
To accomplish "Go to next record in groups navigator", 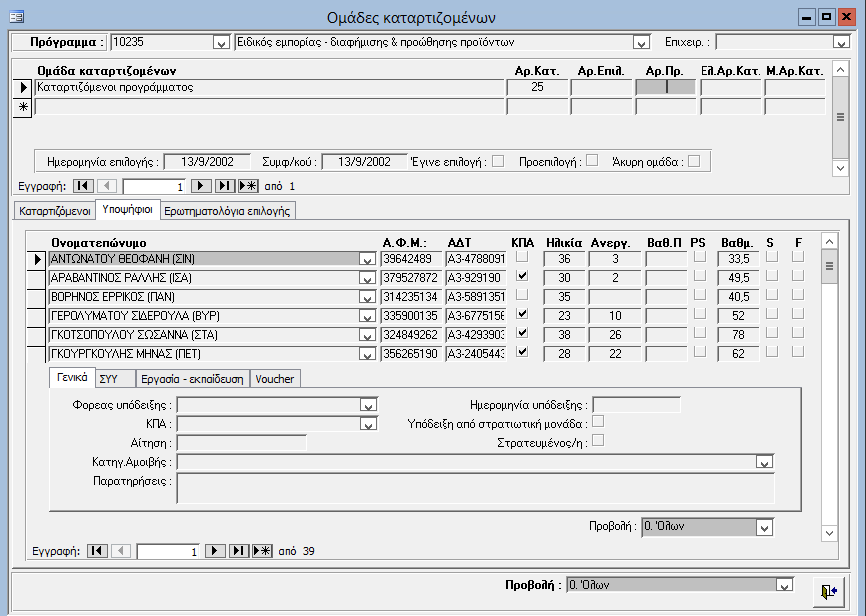I will 201,186.
